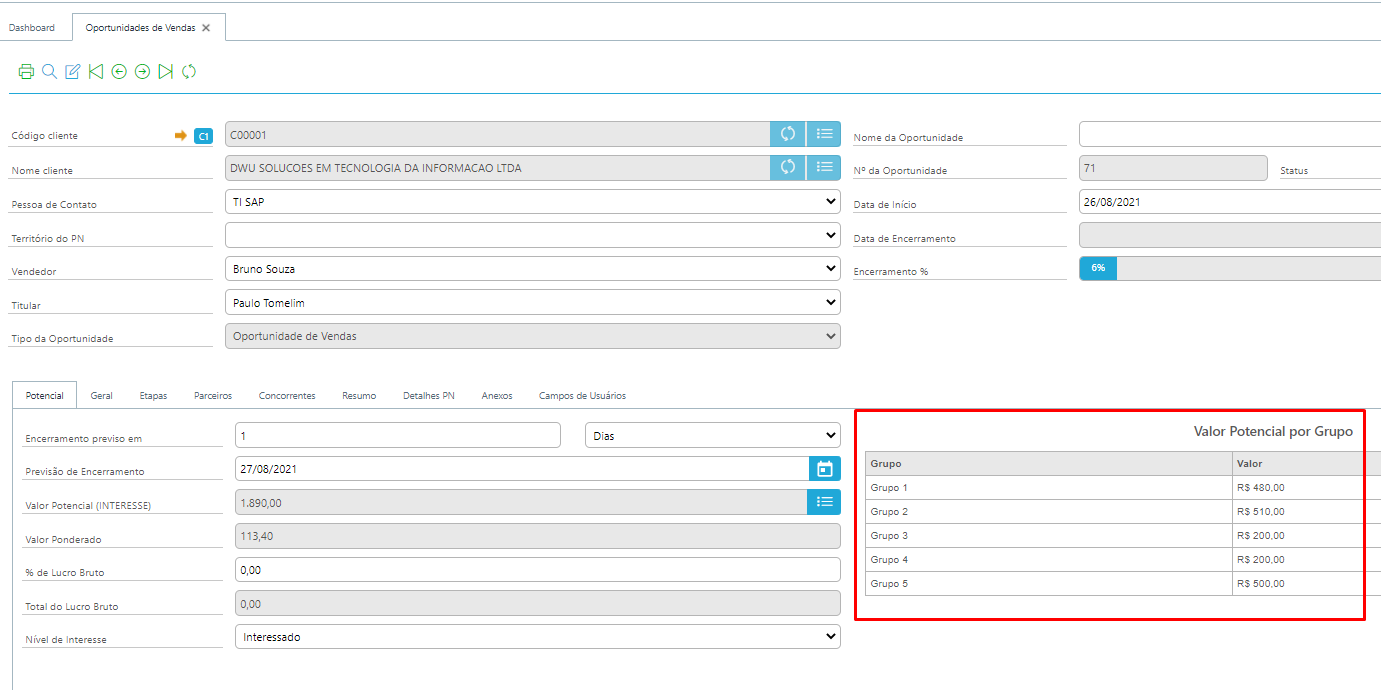The width and height of the screenshot is (1381, 690).
Task: Click the edit pencil icon
Action: click(72, 72)
